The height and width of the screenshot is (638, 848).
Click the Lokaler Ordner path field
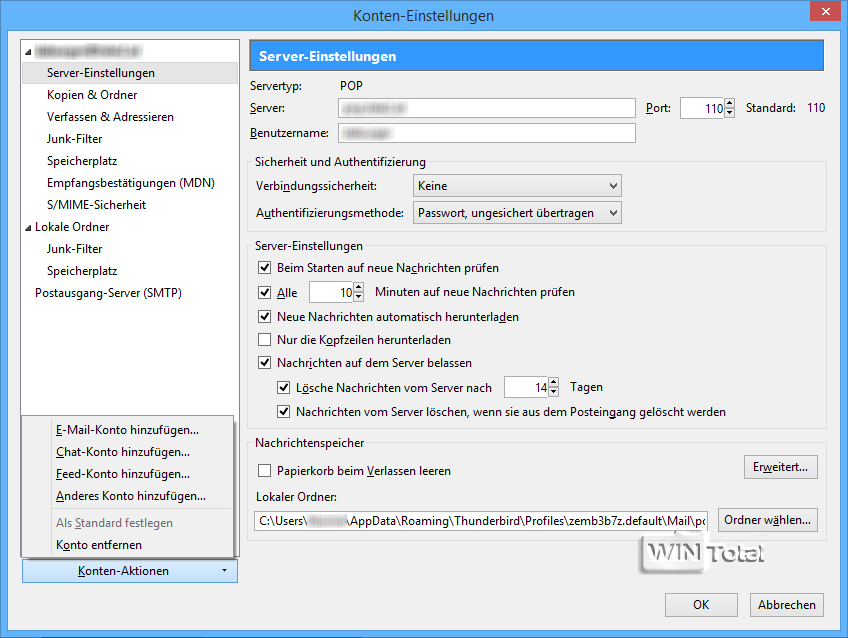(x=481, y=521)
